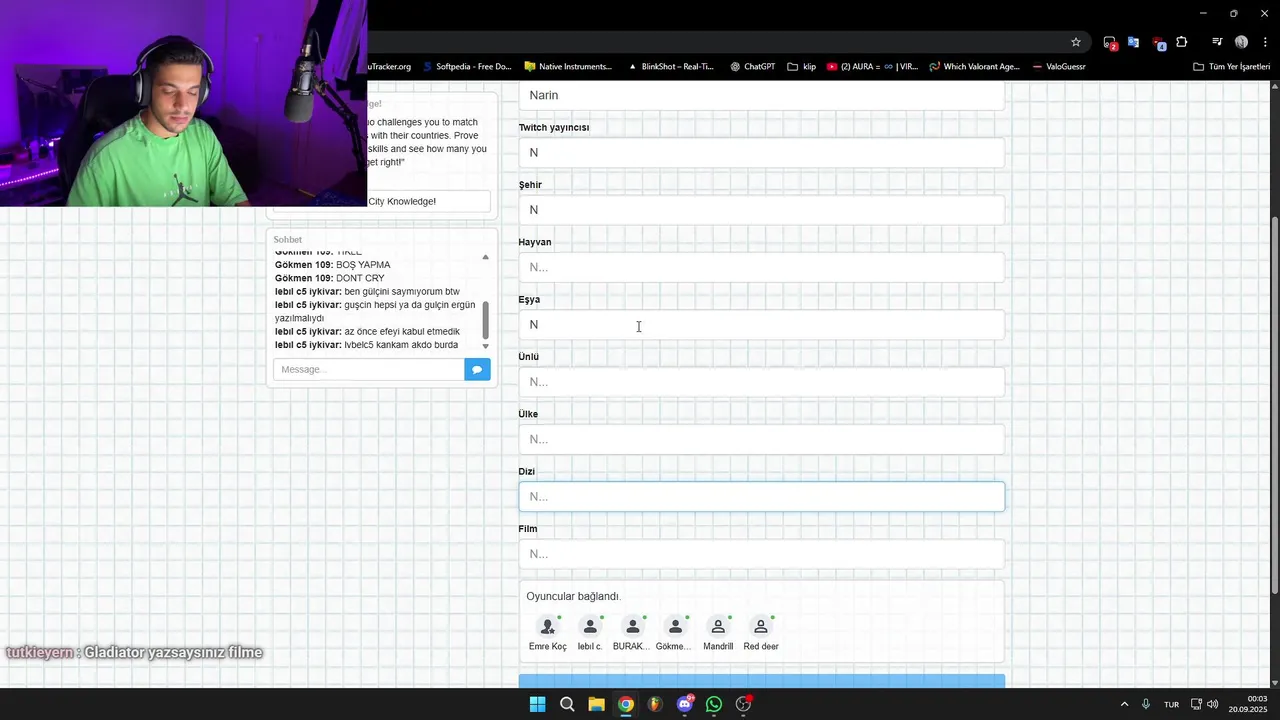This screenshot has width=1280, height=720.
Task: Open the Native Instruments bookmark
Action: [568, 67]
